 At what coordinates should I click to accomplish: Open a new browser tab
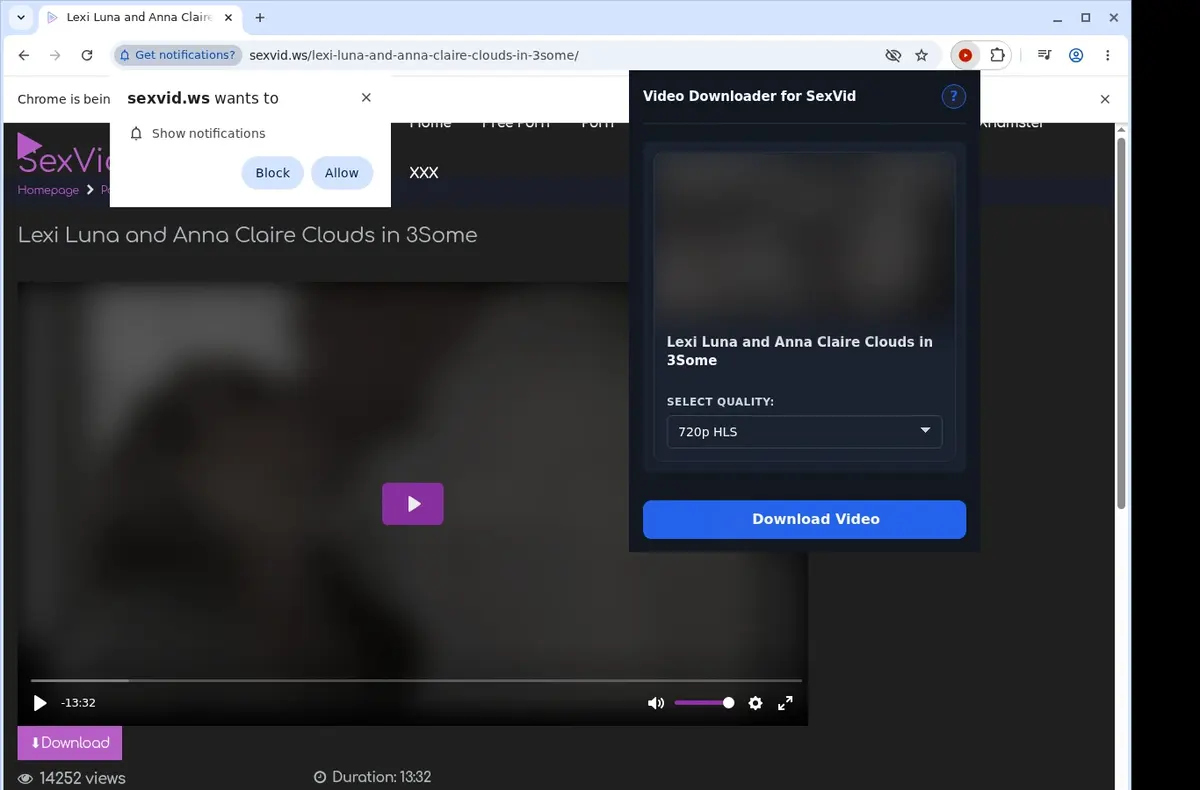260,18
